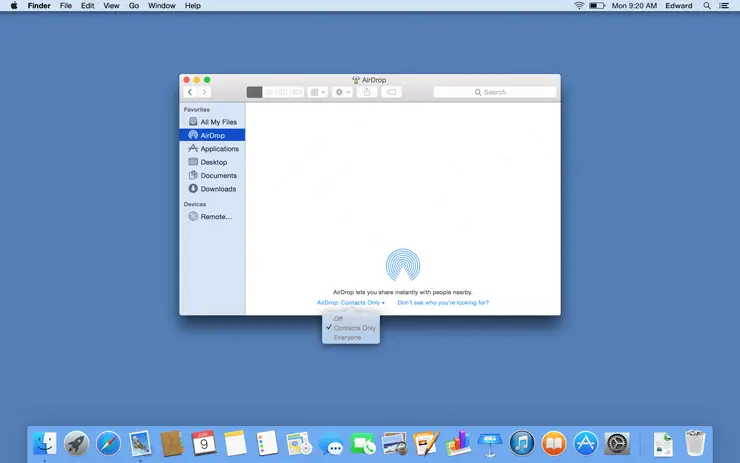The height and width of the screenshot is (463, 740).
Task: Open Spotlight search magnifier
Action: 706,6
